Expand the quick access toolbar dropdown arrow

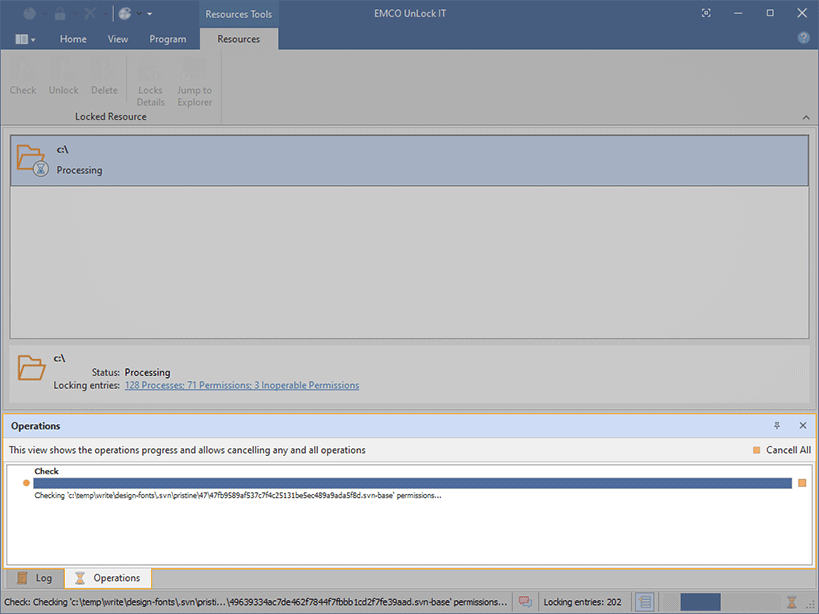click(x=149, y=14)
